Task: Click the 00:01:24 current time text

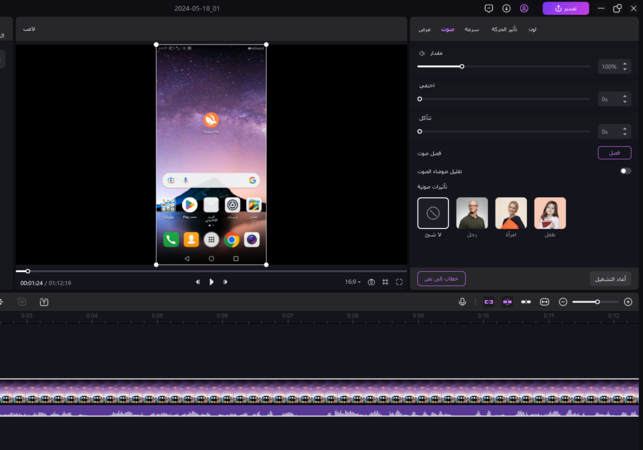Action: 31,283
